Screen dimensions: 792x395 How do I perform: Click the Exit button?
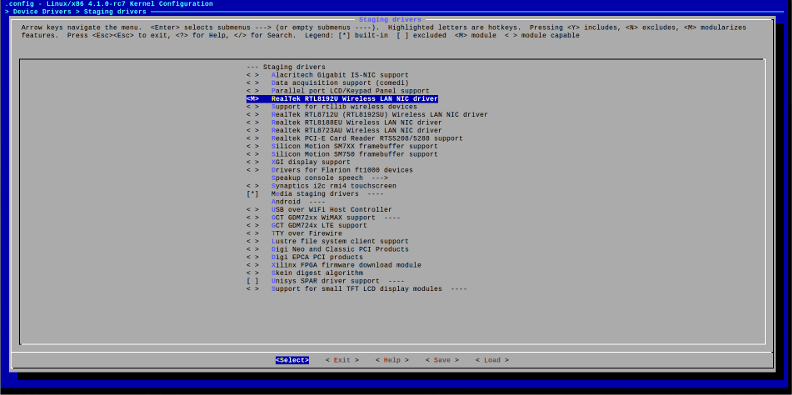click(342, 360)
